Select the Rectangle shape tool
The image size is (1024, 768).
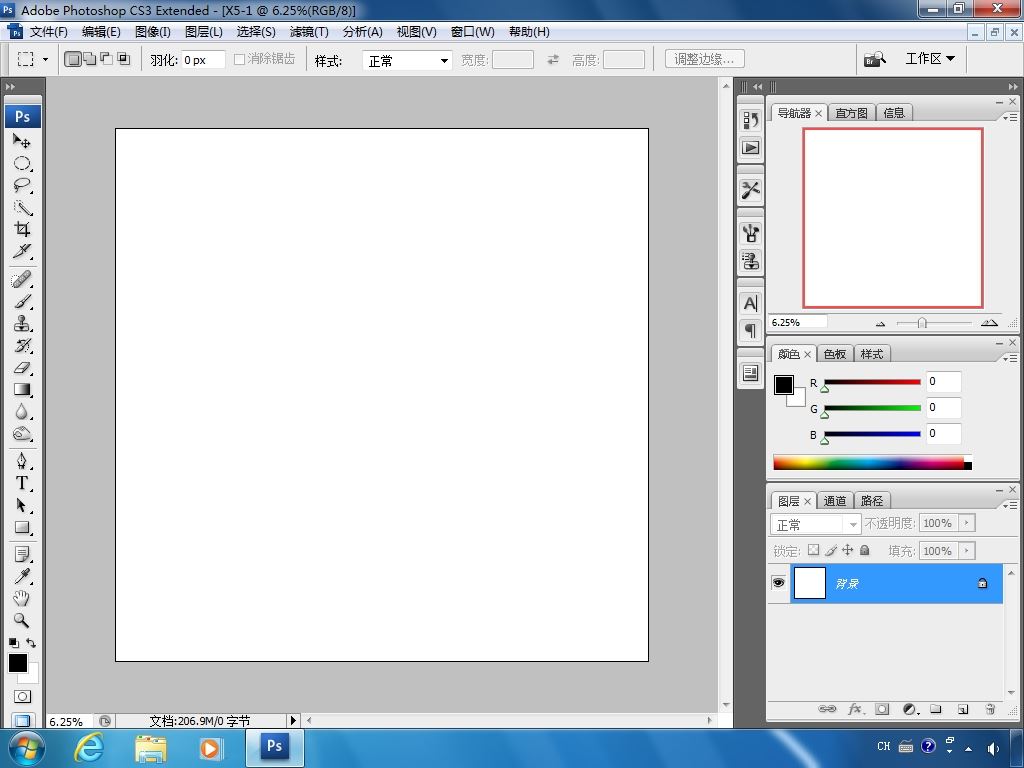tap(22, 527)
